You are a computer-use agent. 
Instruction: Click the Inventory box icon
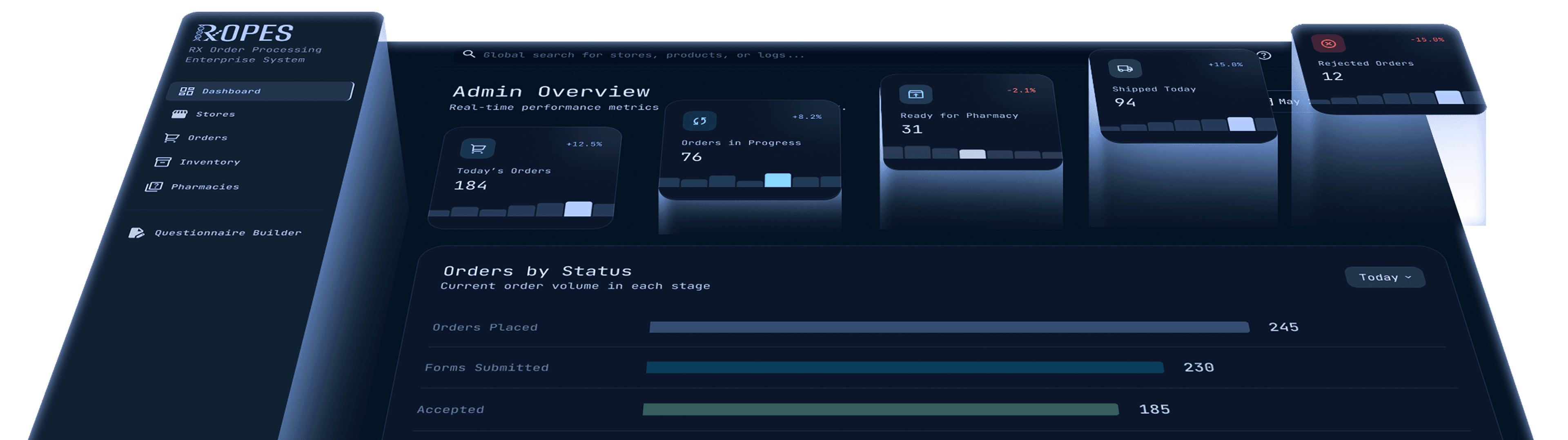[163, 162]
